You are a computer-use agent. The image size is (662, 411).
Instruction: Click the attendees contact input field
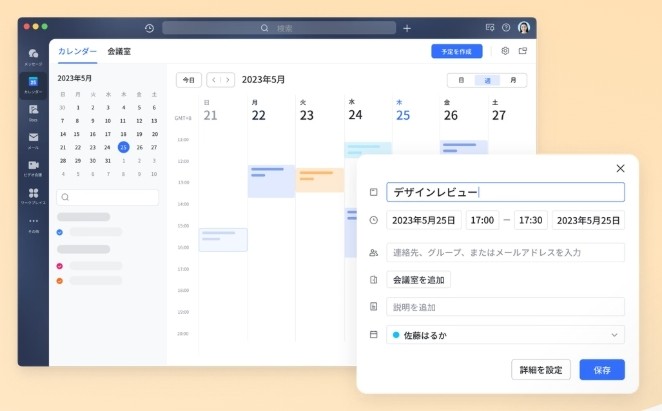505,253
